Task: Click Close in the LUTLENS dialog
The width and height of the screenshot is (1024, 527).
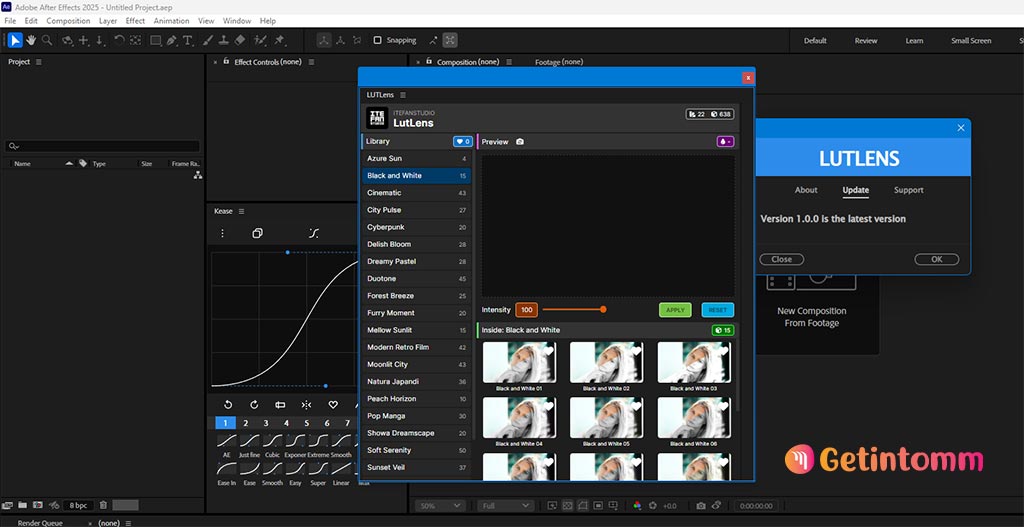Action: 781,259
